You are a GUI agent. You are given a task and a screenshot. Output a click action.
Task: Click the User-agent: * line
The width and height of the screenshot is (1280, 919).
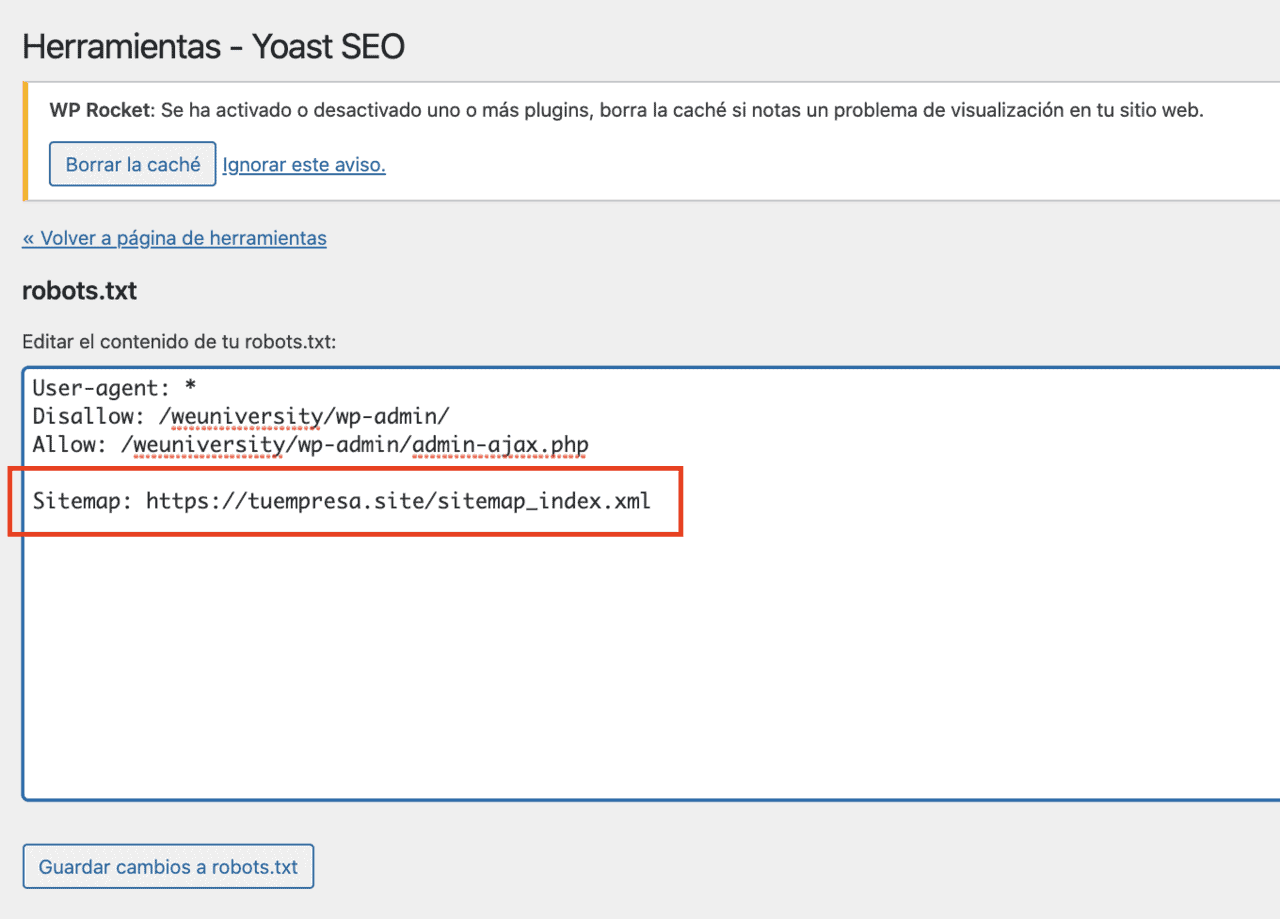(113, 389)
